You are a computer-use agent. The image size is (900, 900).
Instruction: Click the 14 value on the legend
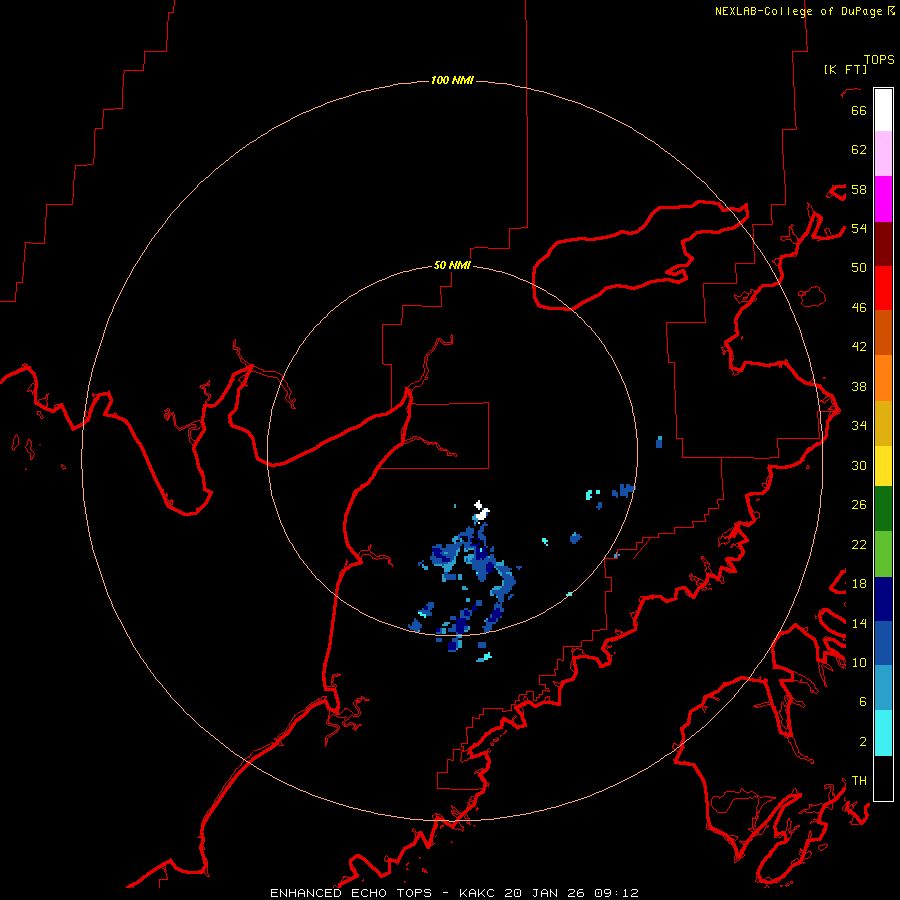click(859, 623)
